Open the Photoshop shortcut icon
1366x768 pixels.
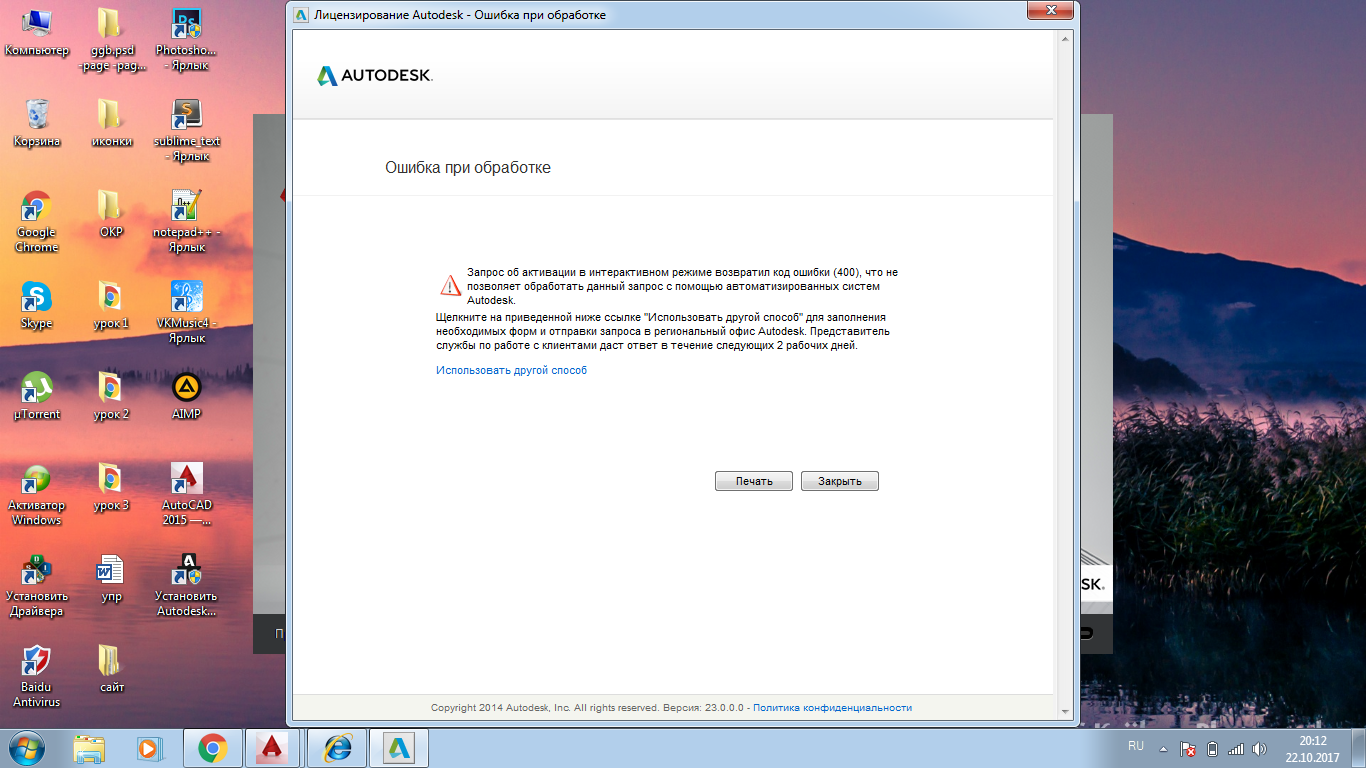(186, 40)
